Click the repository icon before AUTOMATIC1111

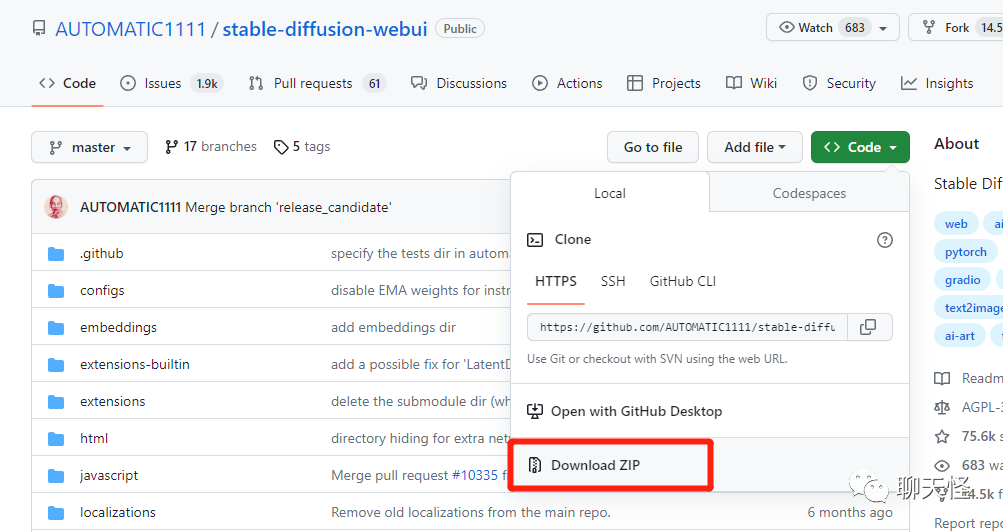[x=40, y=28]
